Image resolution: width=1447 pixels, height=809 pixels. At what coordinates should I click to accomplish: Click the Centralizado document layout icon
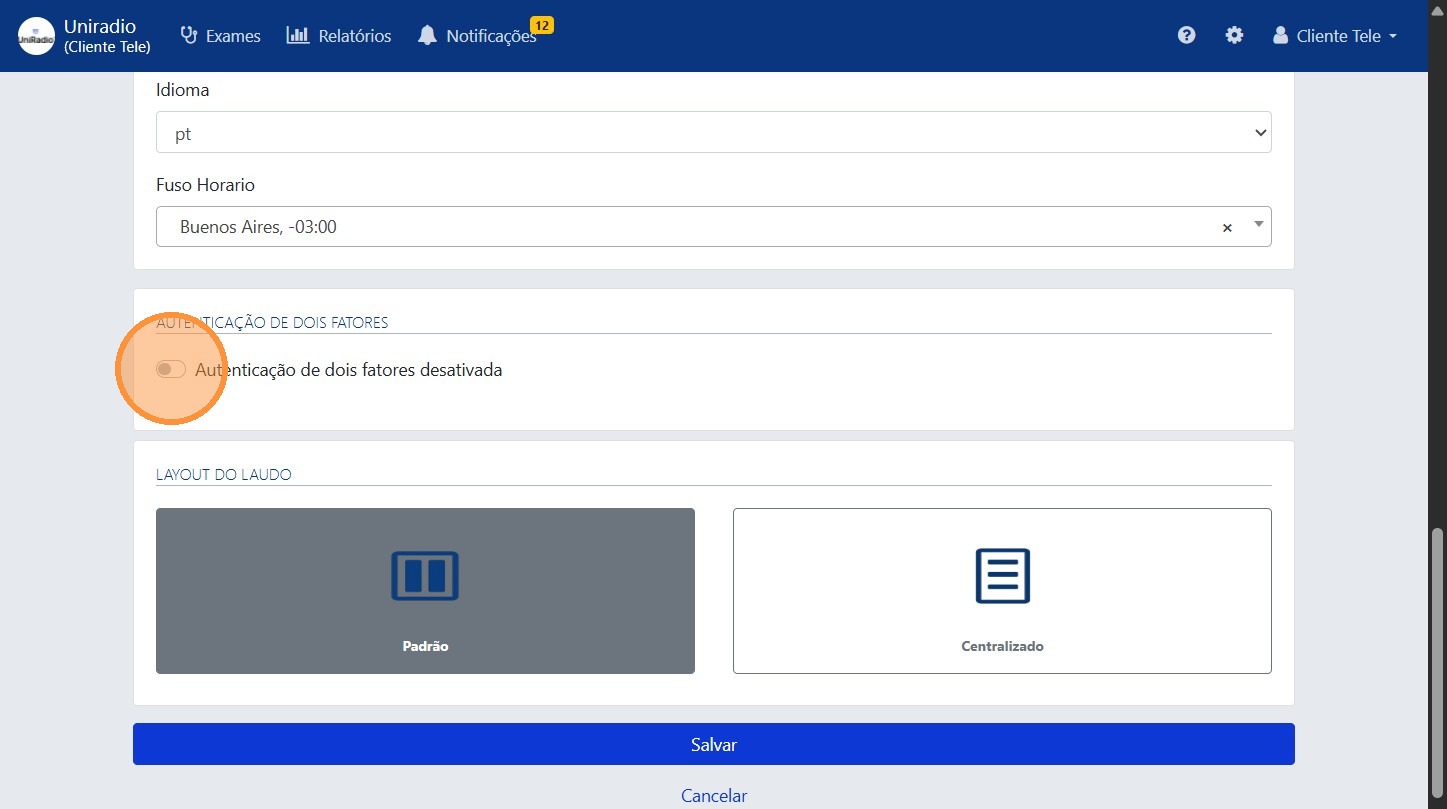(1002, 576)
